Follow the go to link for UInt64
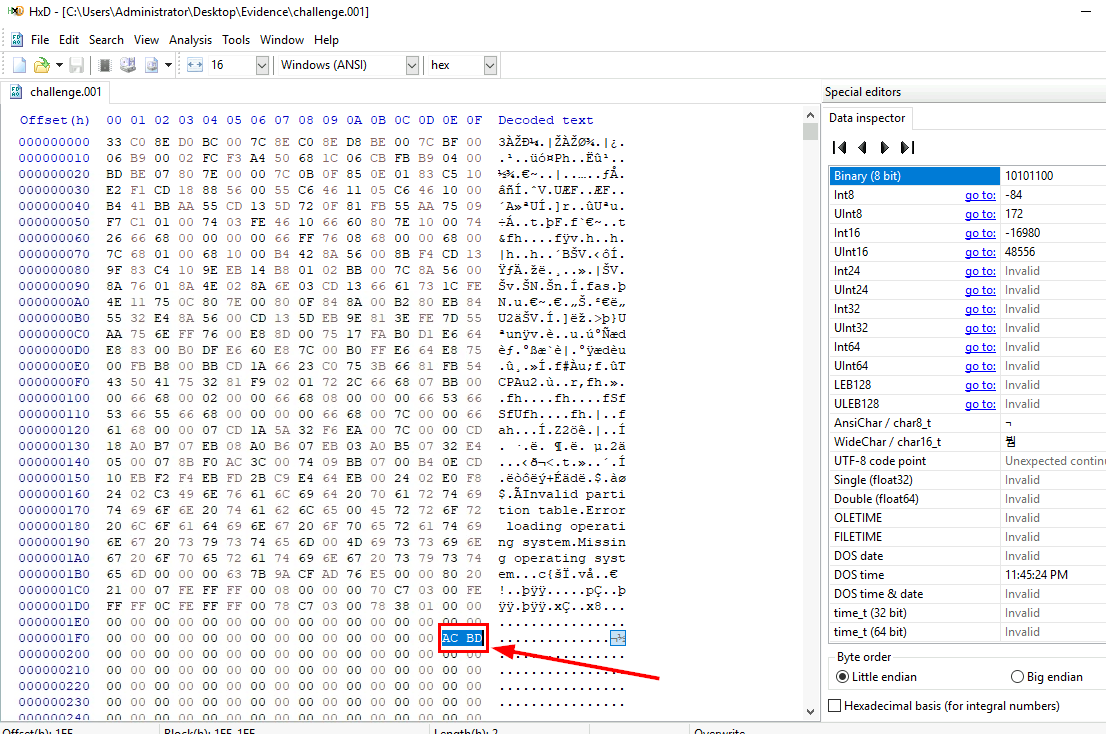Image resolution: width=1106 pixels, height=734 pixels. tap(980, 367)
